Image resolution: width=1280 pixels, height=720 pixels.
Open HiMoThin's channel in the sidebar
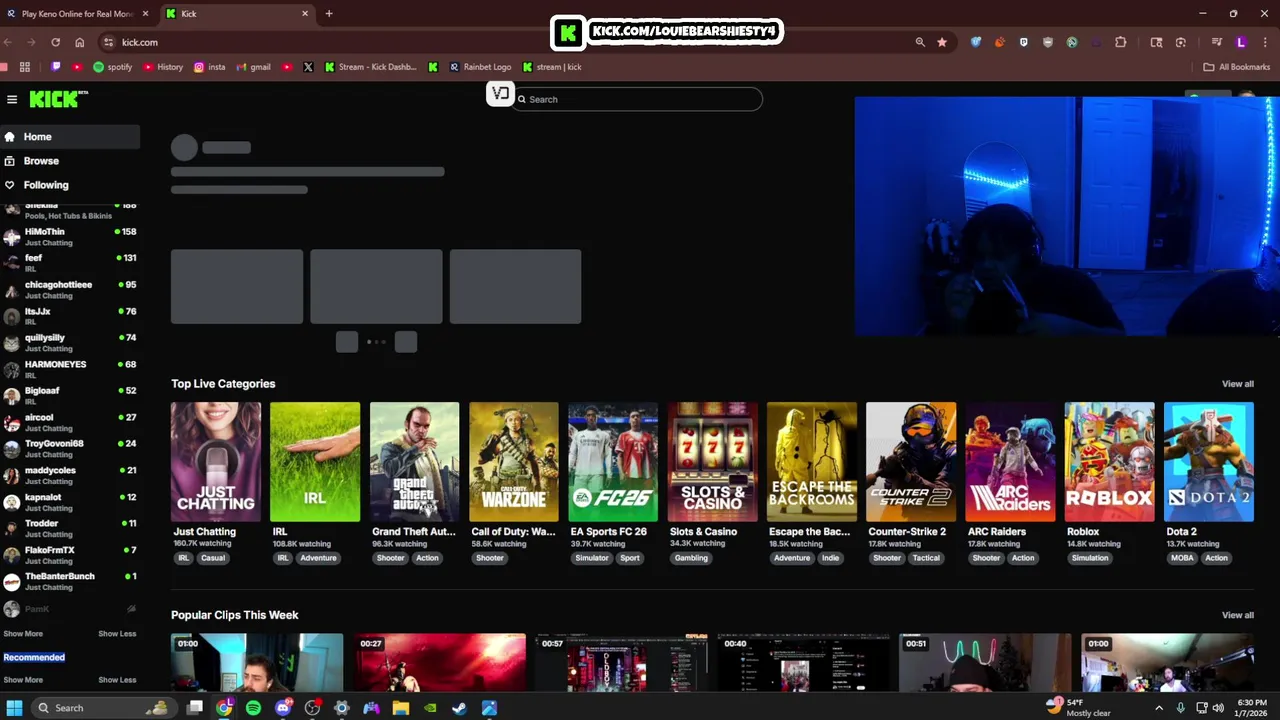(70, 237)
